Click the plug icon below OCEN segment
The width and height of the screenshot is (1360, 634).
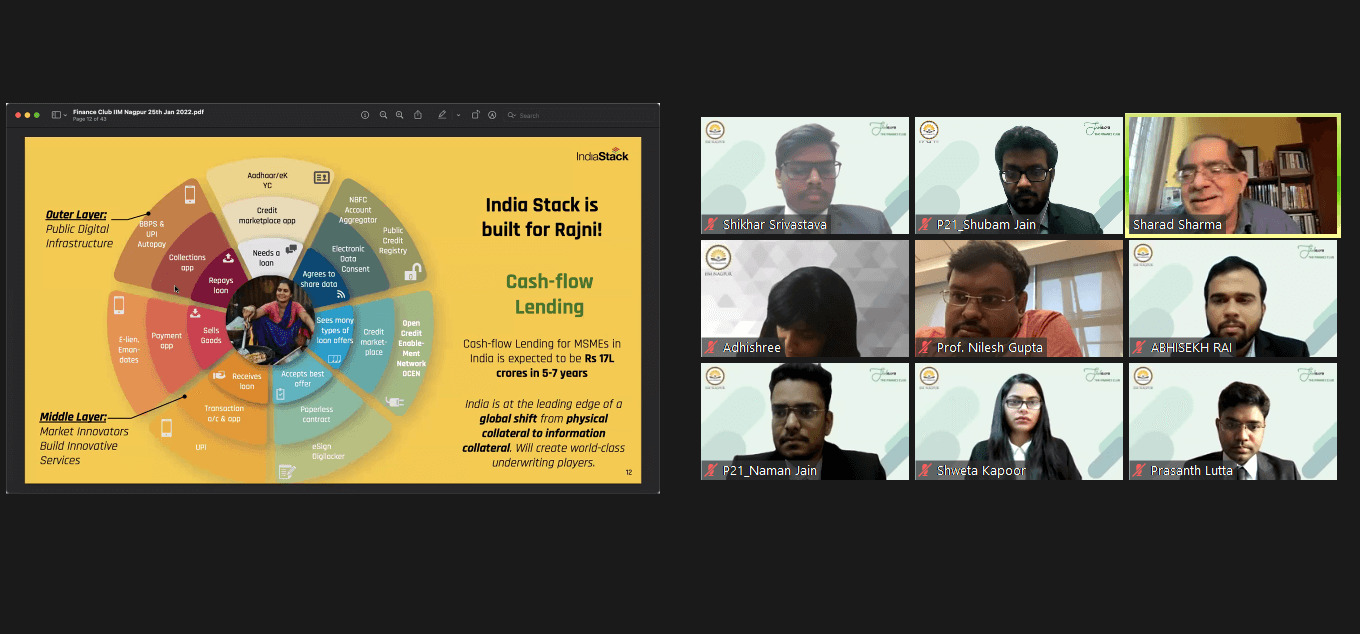point(394,401)
